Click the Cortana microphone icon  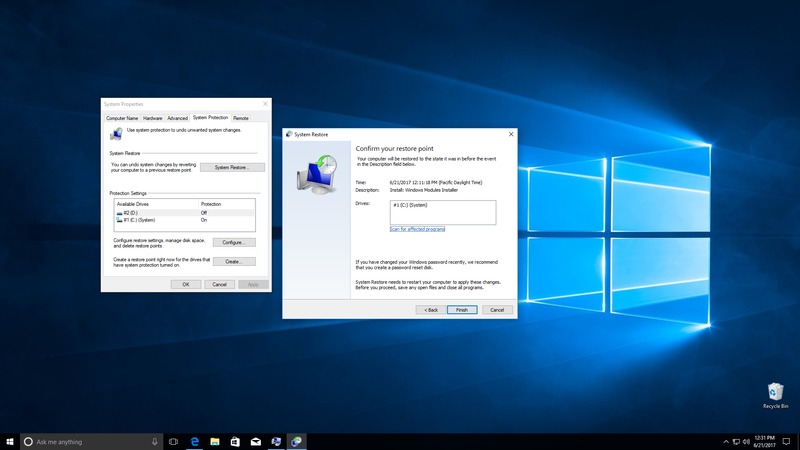click(x=154, y=441)
